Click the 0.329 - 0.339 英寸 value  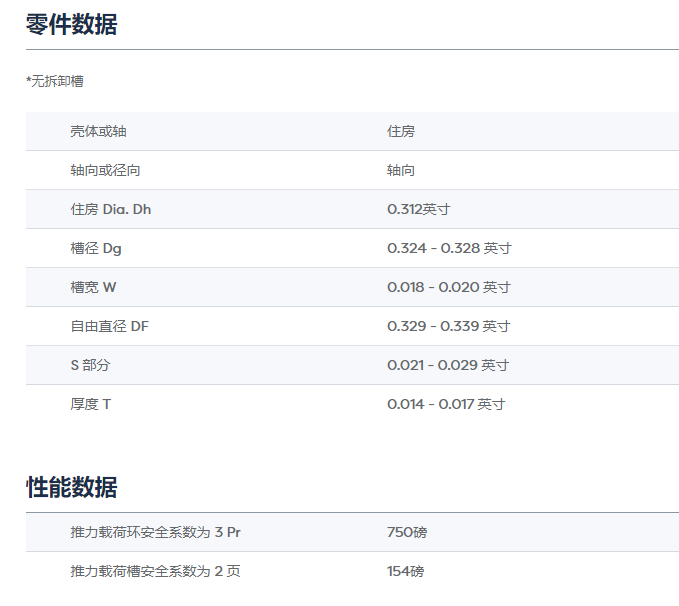tap(449, 326)
